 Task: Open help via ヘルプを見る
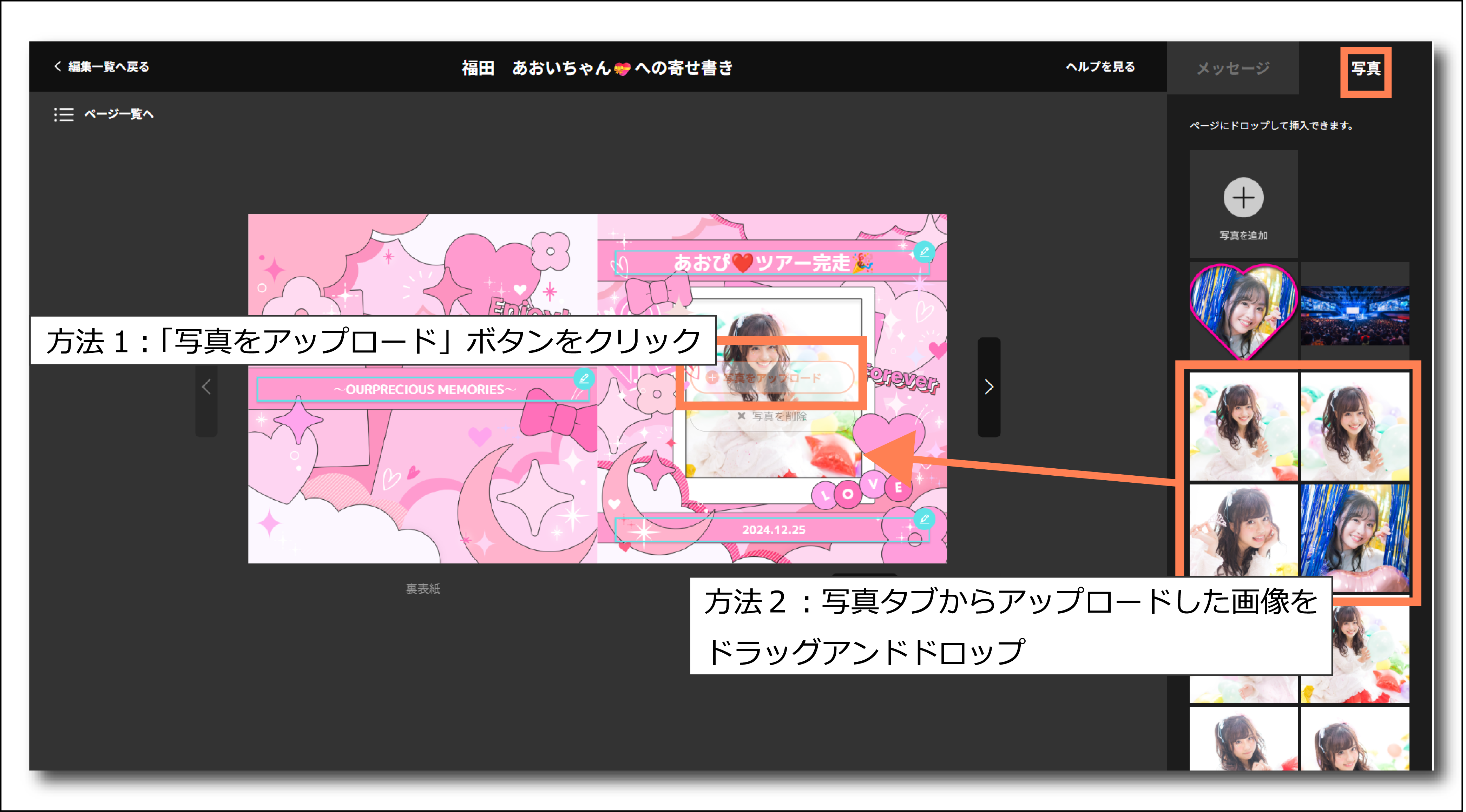tap(1099, 67)
